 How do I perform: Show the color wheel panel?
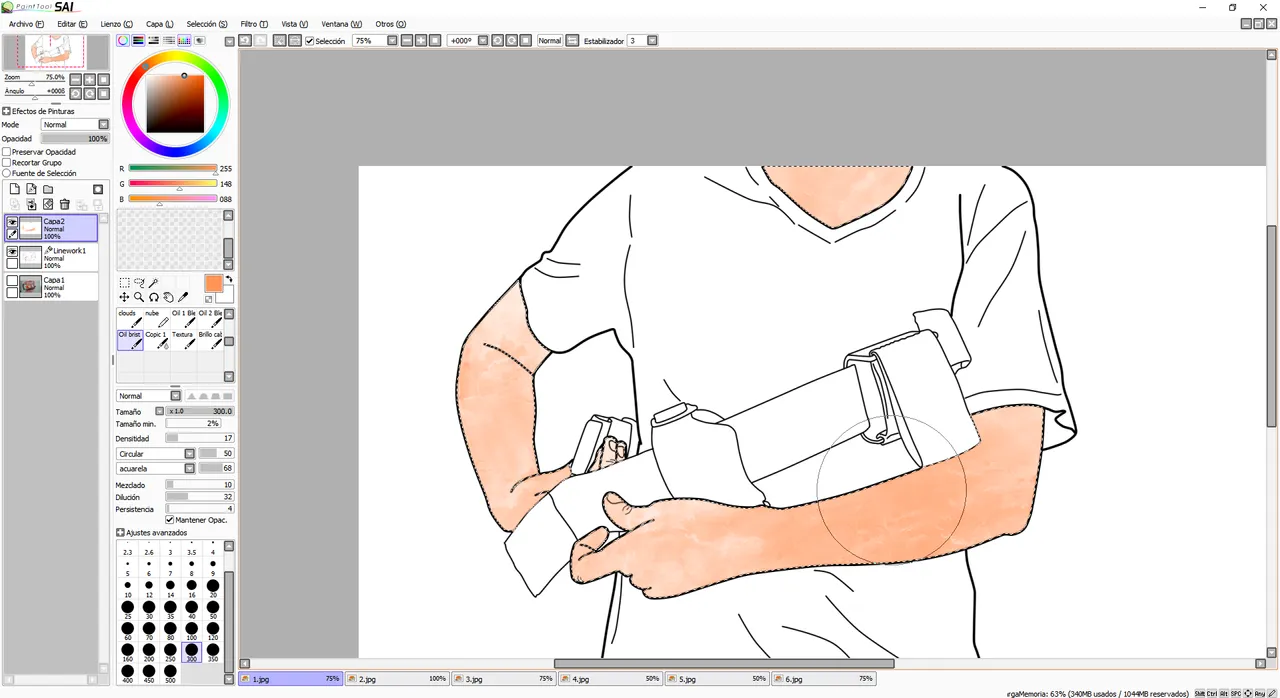123,41
